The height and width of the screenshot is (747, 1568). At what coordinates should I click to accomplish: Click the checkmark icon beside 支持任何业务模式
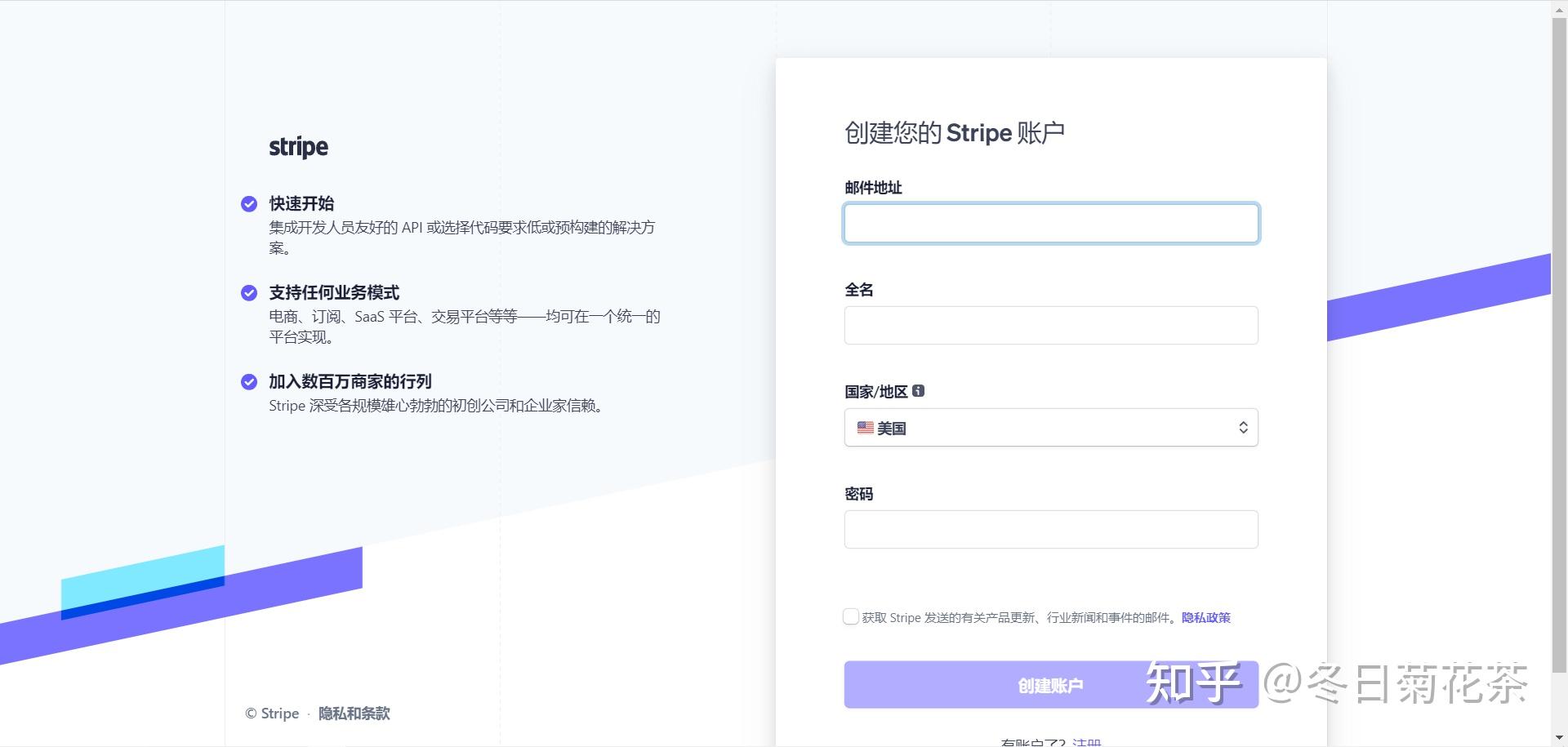(249, 292)
